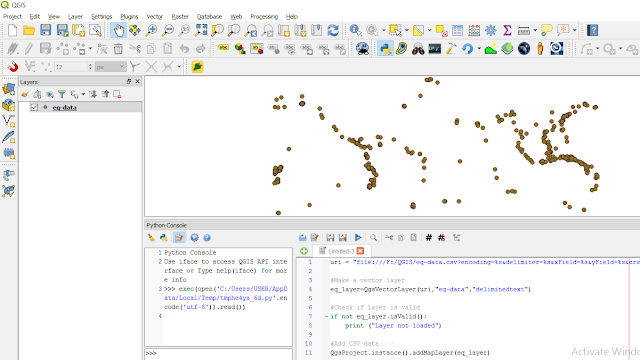Activate the Zoom Out magnifier tool
The image size is (640, 360).
[168, 30]
